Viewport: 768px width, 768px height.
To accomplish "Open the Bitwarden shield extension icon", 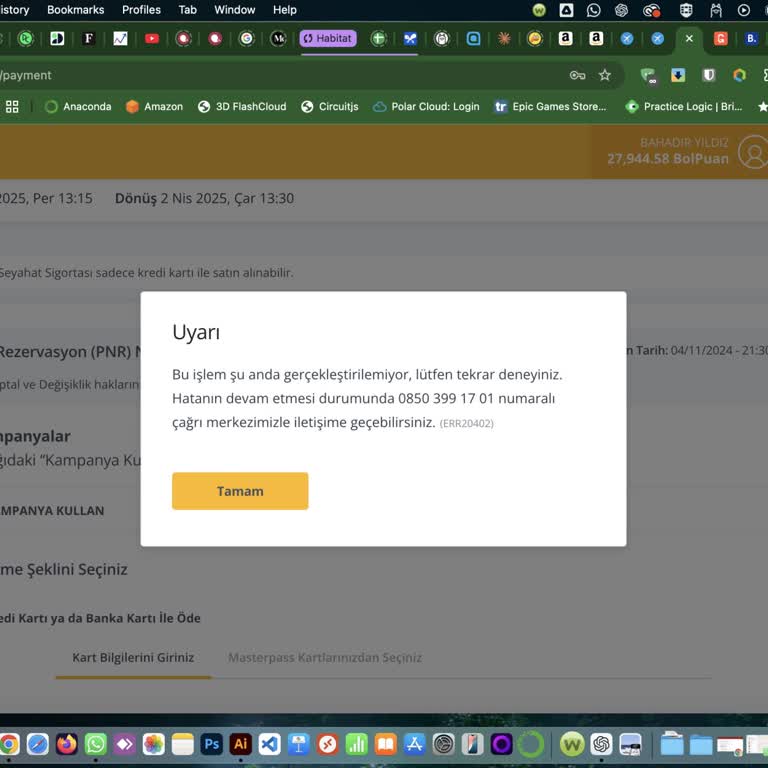I will 709,75.
